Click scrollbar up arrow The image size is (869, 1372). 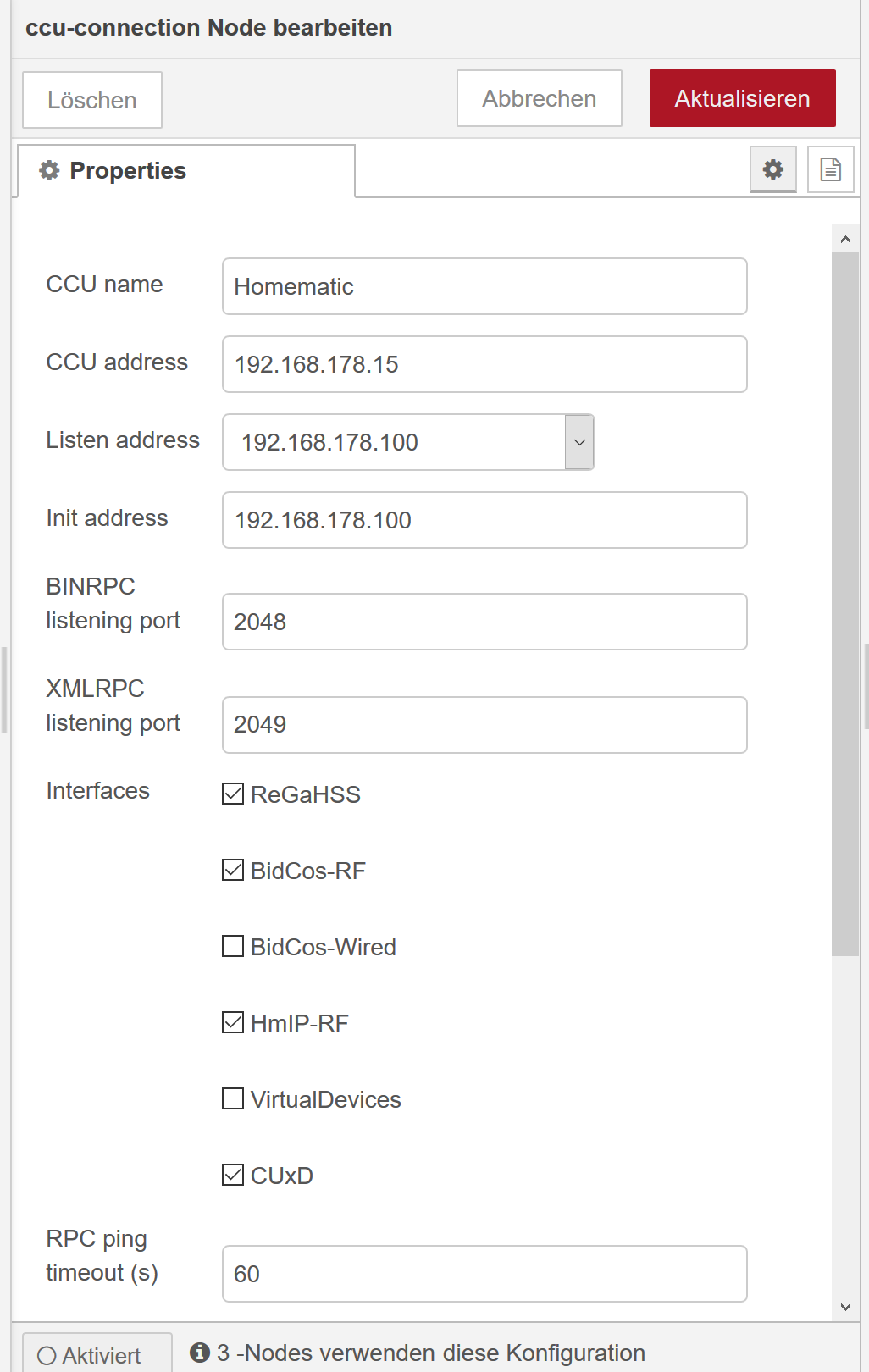[x=845, y=239]
